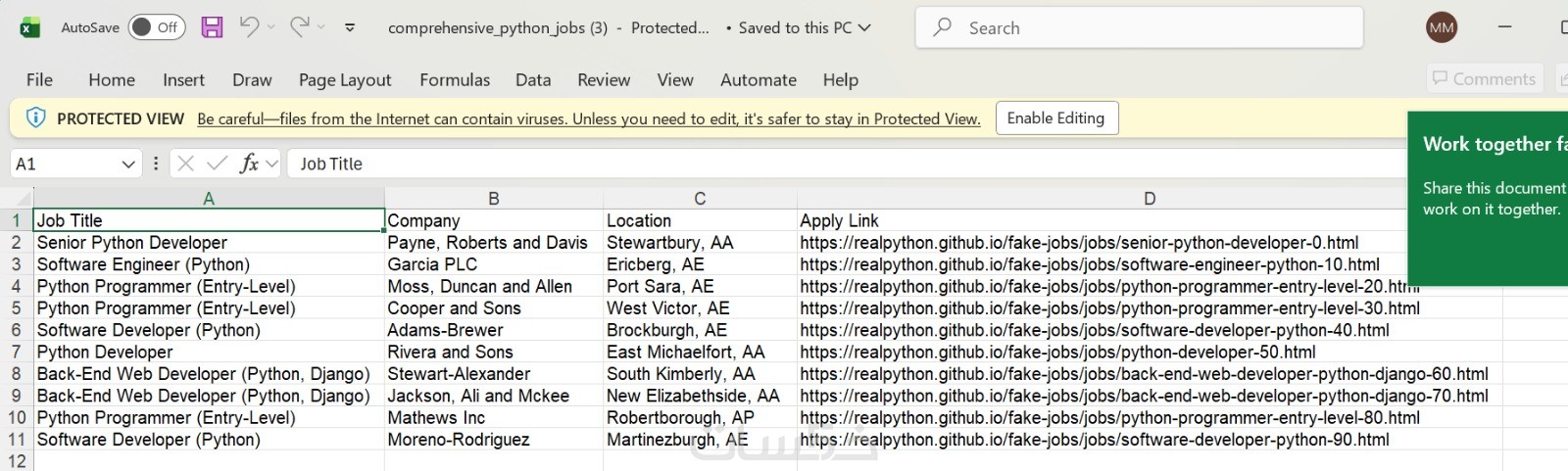1568x471 pixels.
Task: Click the formula bar Enter checkmark icon
Action: click(218, 164)
